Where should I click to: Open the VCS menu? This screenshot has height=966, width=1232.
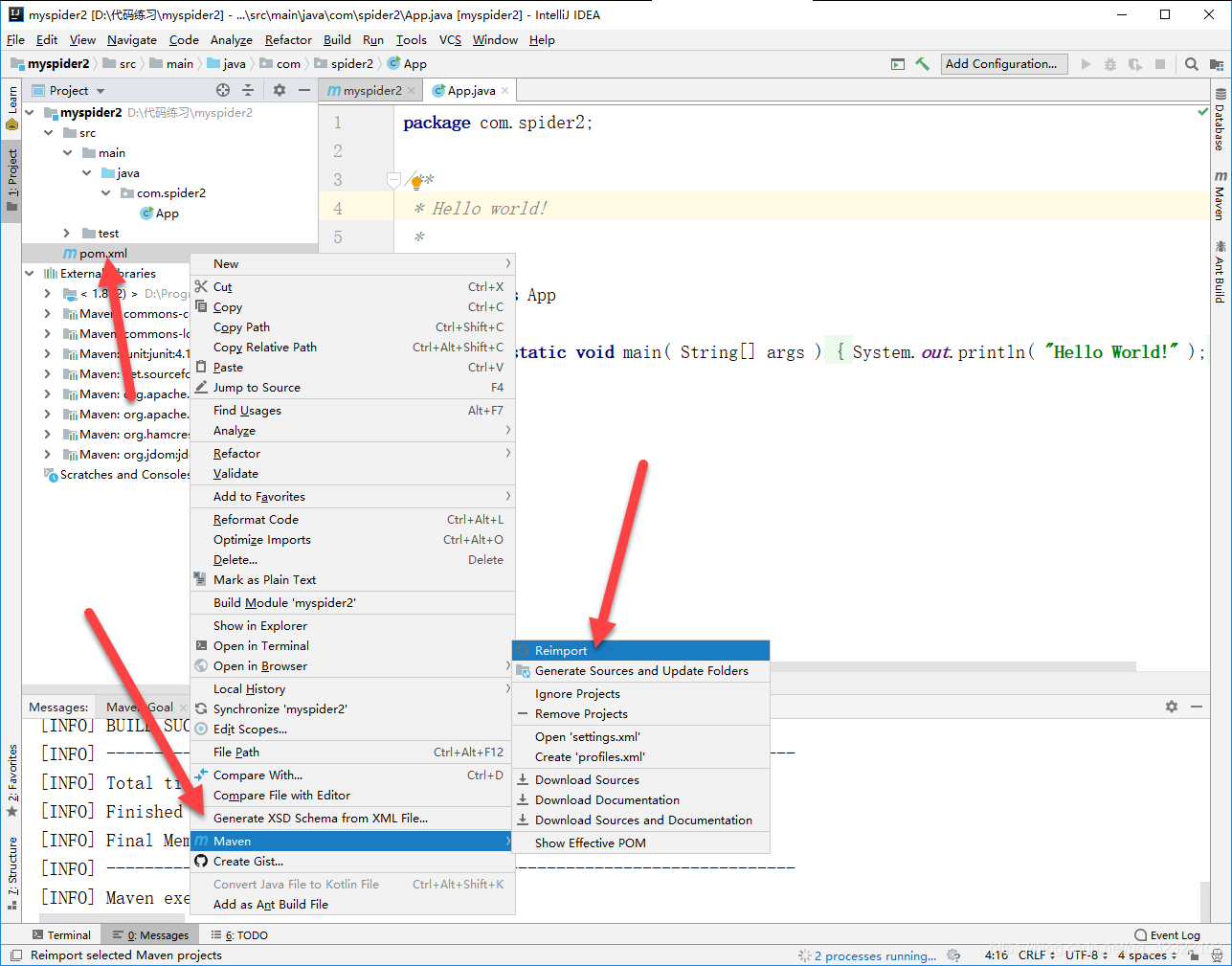tap(450, 39)
